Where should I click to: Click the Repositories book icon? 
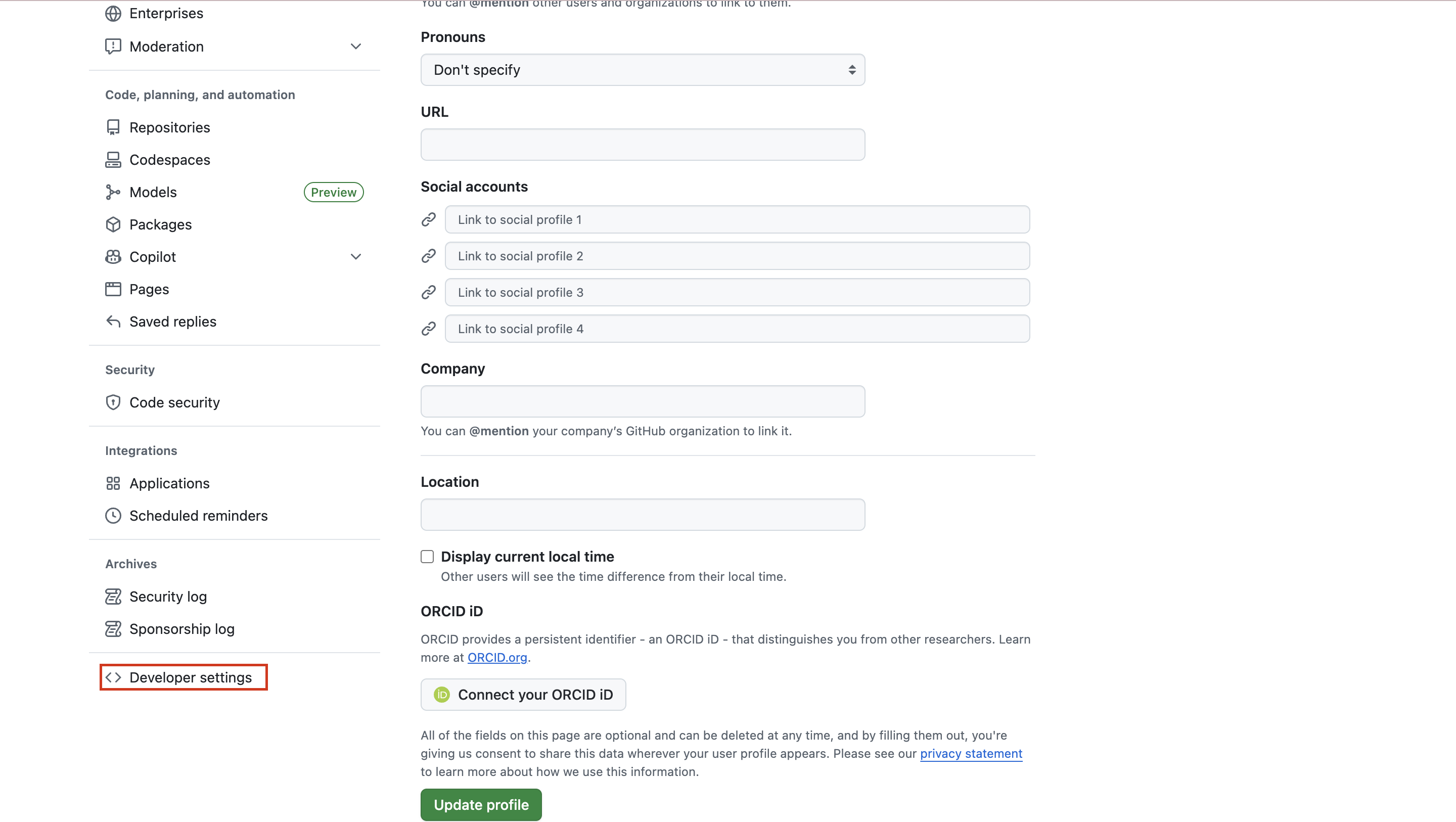tap(113, 127)
